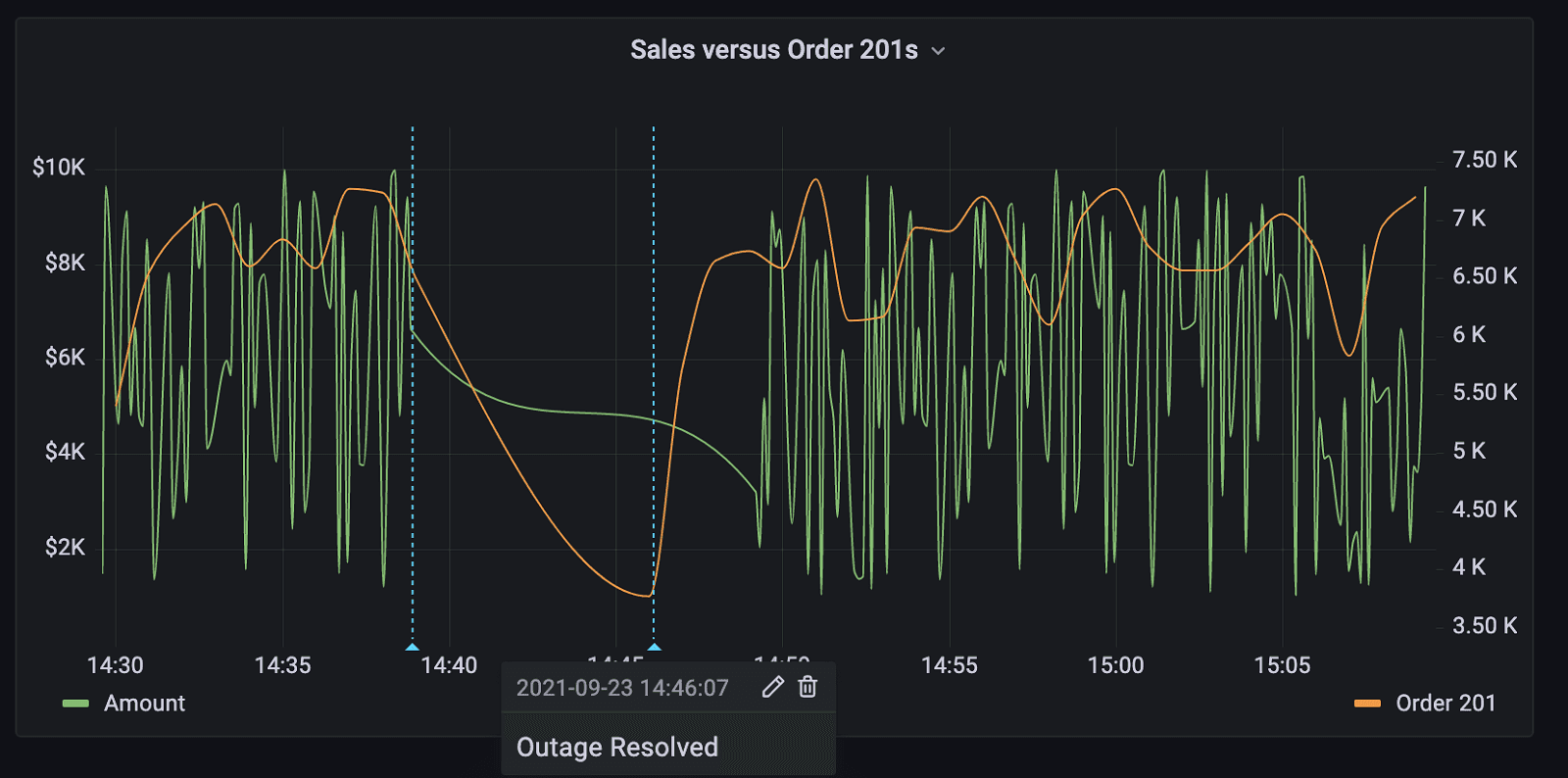The width and height of the screenshot is (1568, 778).
Task: Toggle the Amount series via legend label
Action: coord(144,704)
